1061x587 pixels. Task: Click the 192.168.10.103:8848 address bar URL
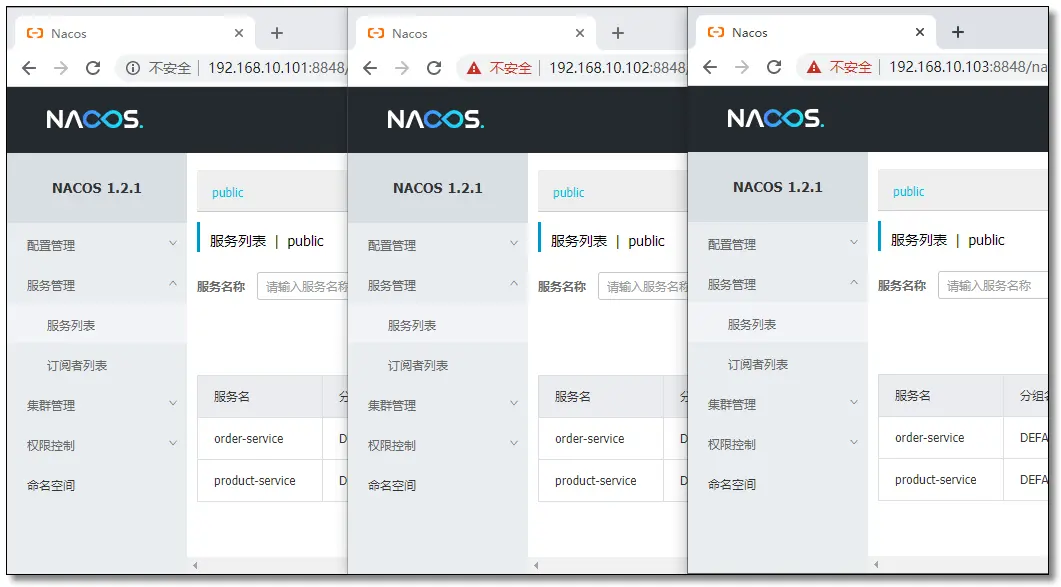pos(968,66)
